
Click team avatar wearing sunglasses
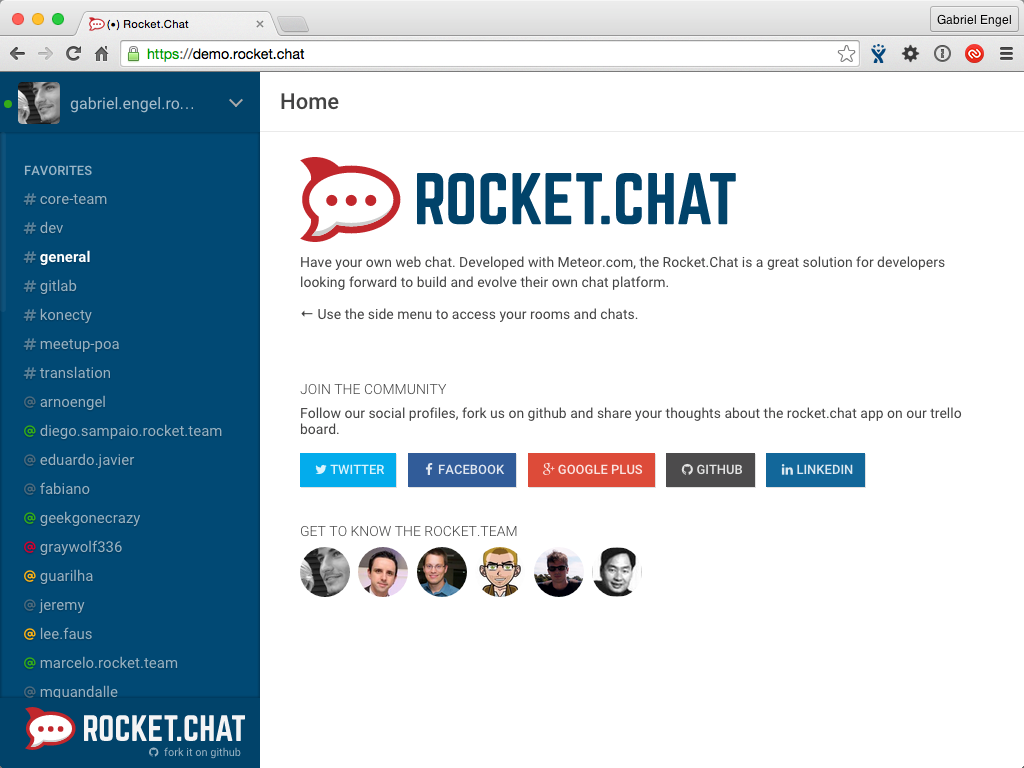[558, 572]
